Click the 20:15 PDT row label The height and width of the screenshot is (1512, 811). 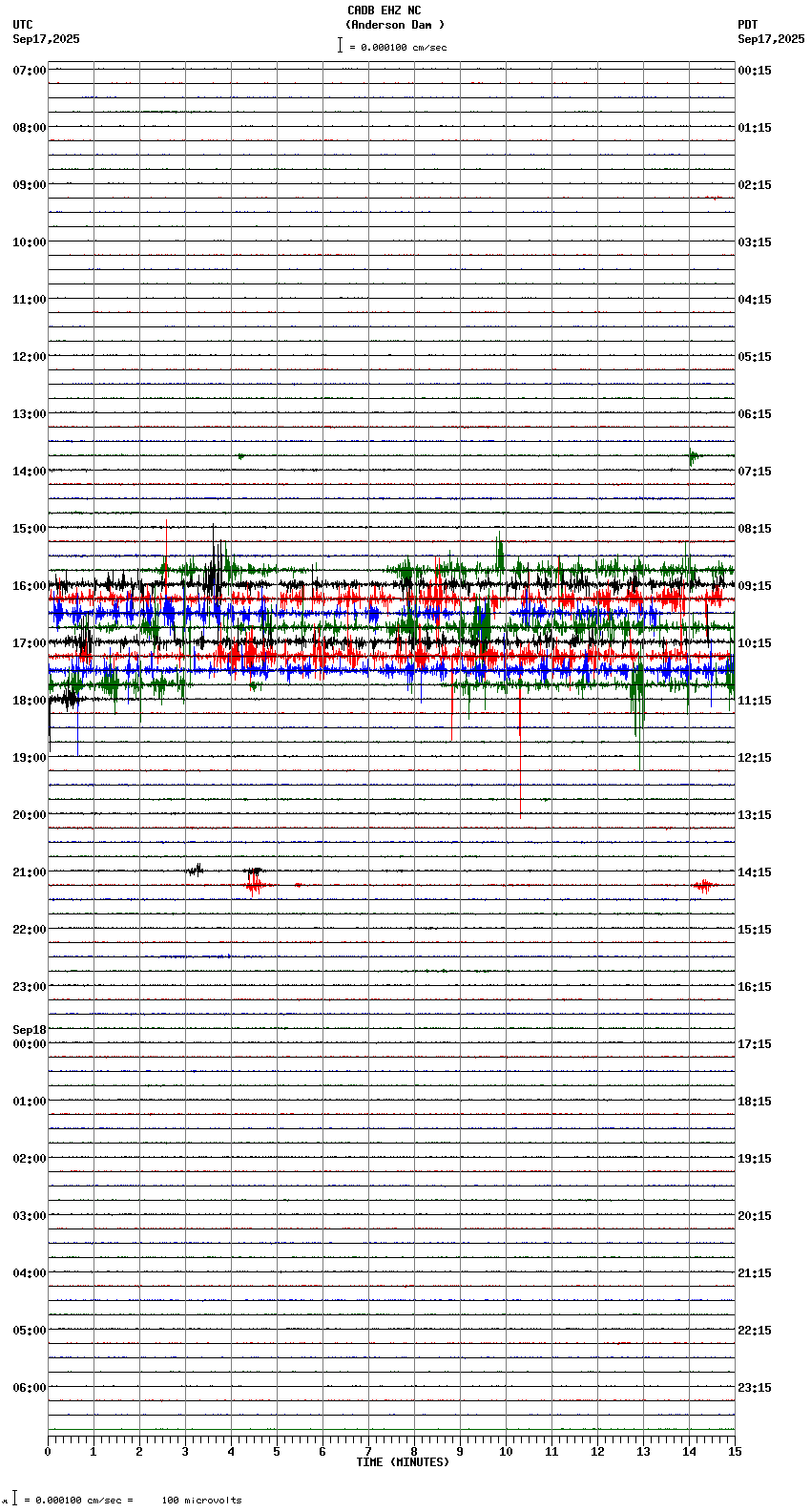coord(755,1216)
